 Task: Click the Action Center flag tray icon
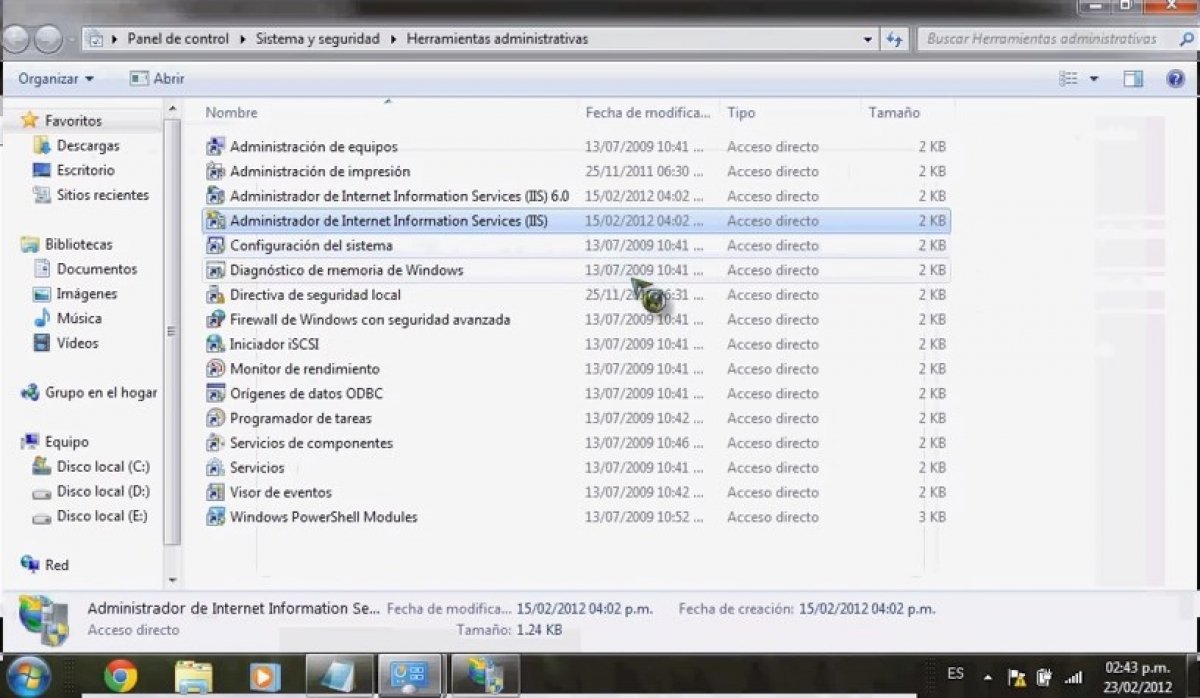pos(1017,676)
